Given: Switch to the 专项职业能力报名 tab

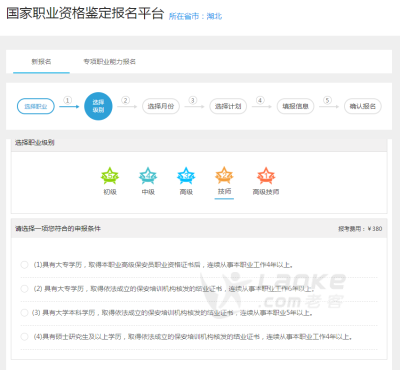Looking at the screenshot, I should [109, 62].
